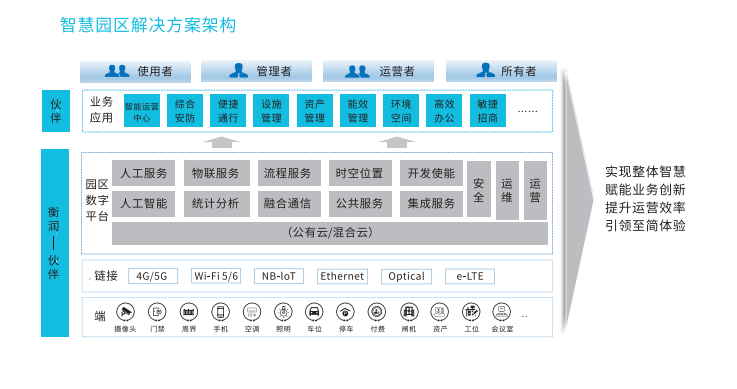This screenshot has width=737, height=389.
Task: Click the 综合安防 application tile
Action: pyautogui.click(x=185, y=111)
